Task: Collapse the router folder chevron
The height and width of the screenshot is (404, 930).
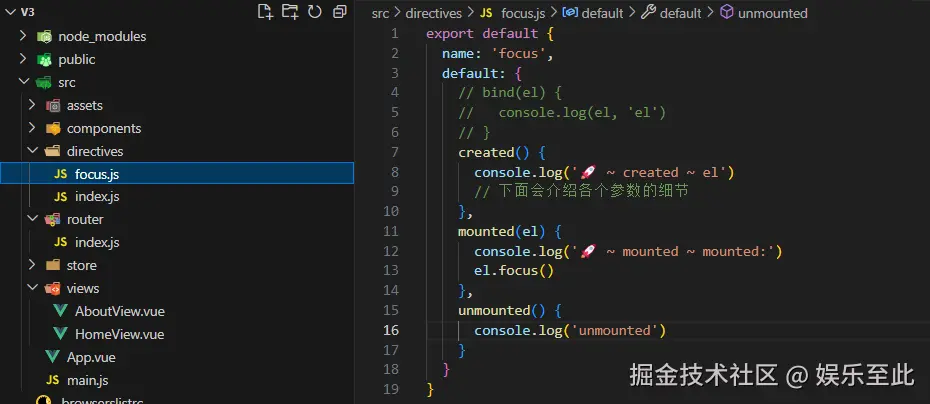Action: (32, 219)
